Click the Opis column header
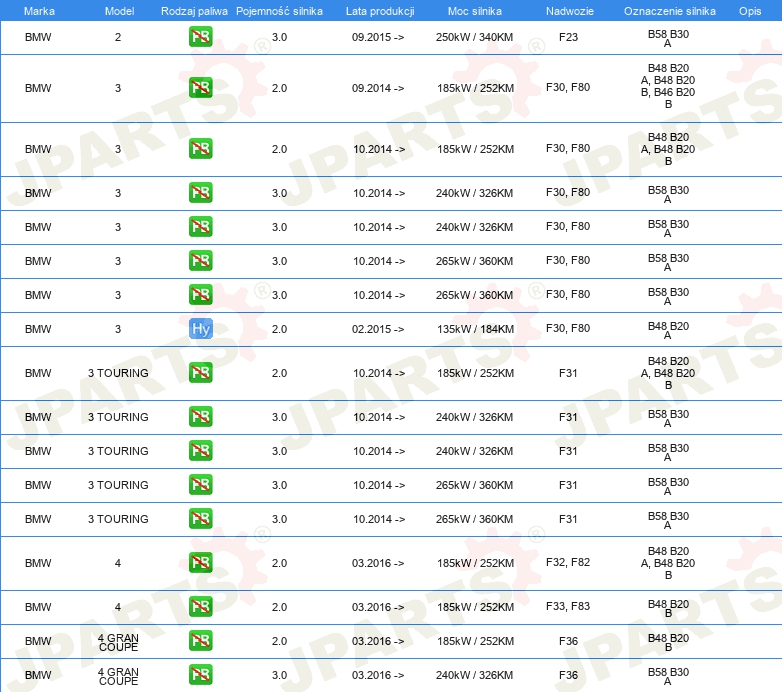Image resolution: width=782 pixels, height=692 pixels. tap(750, 11)
